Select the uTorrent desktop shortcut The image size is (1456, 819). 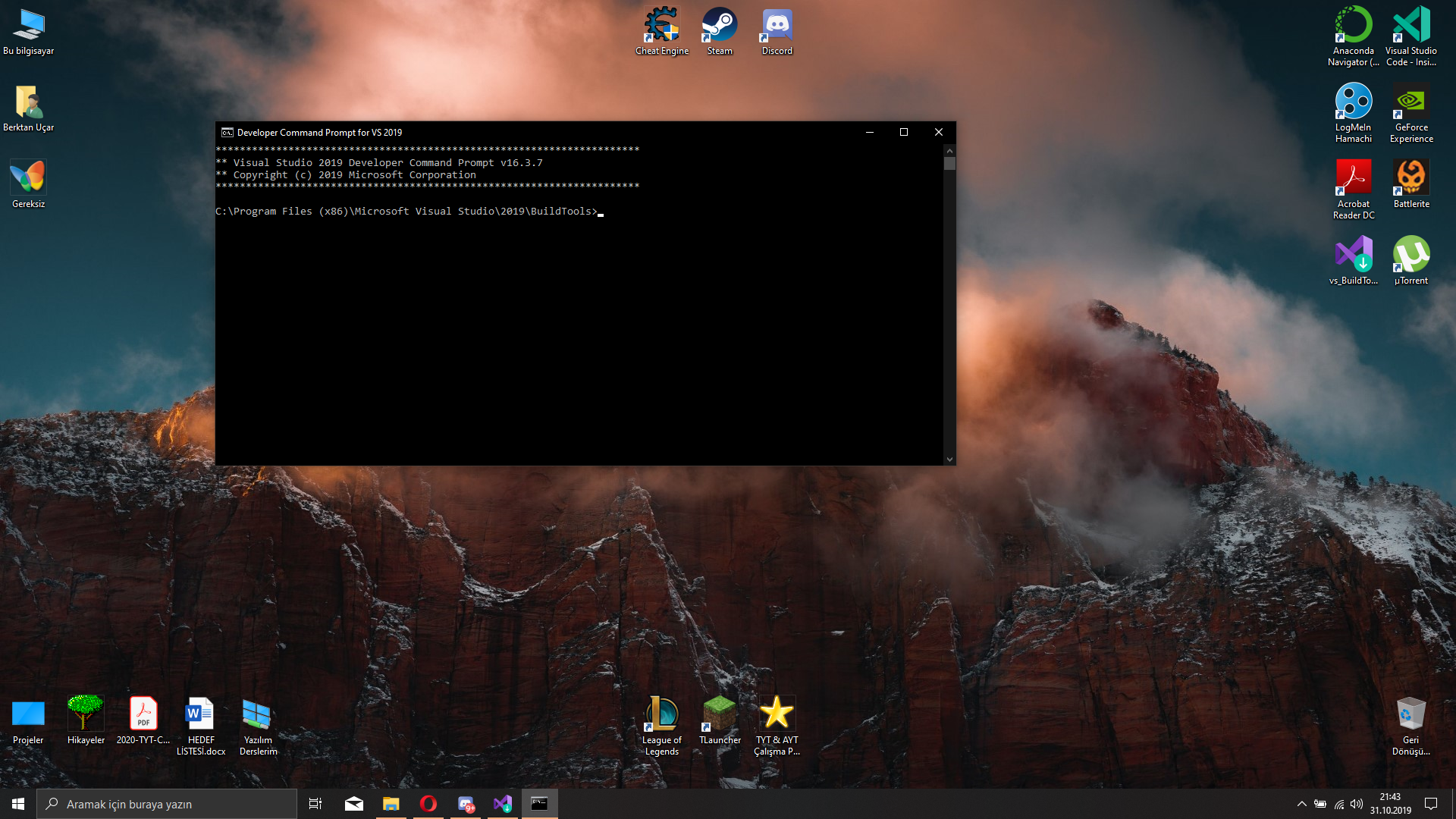(x=1410, y=259)
